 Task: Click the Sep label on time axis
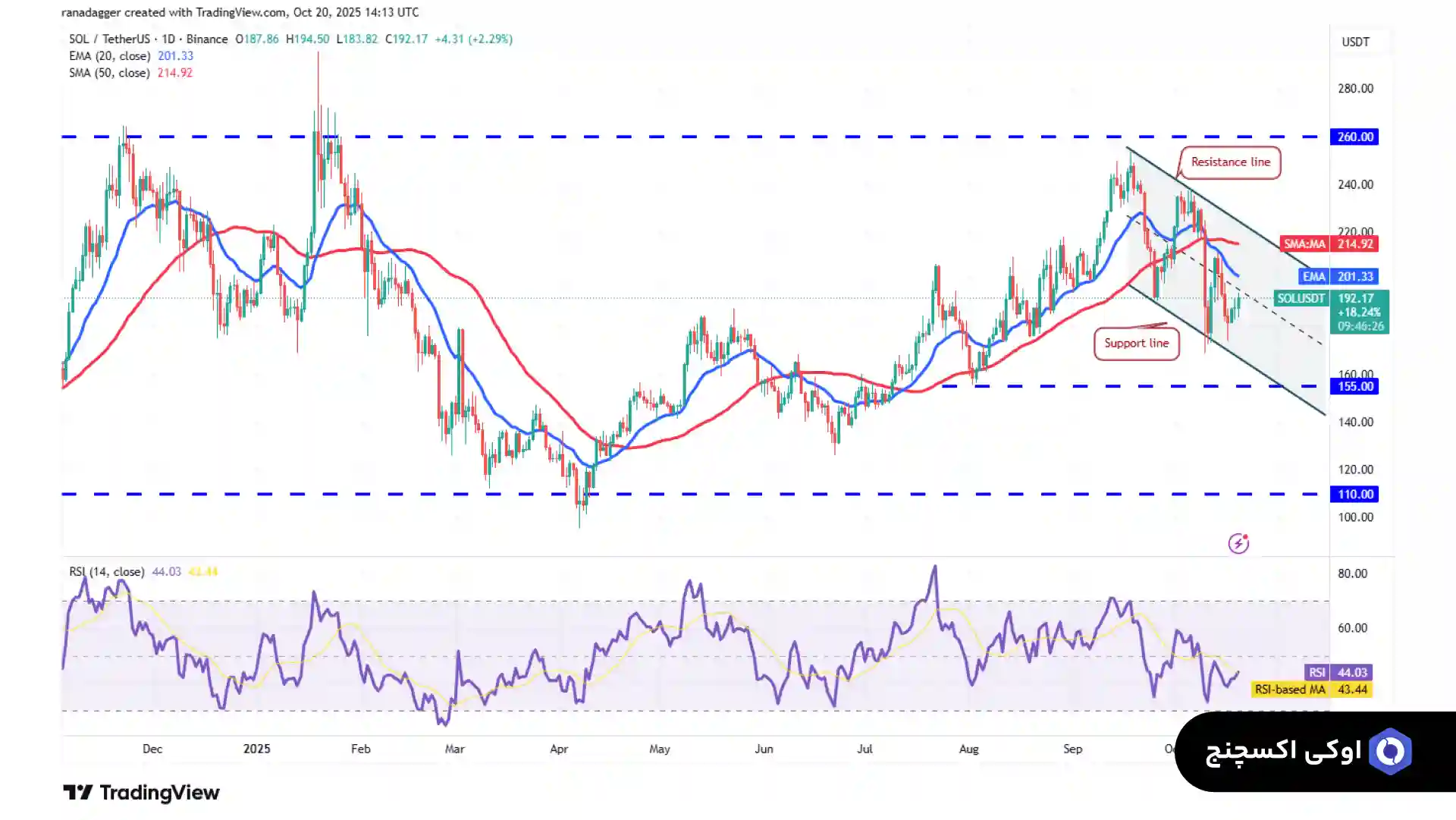point(1072,749)
